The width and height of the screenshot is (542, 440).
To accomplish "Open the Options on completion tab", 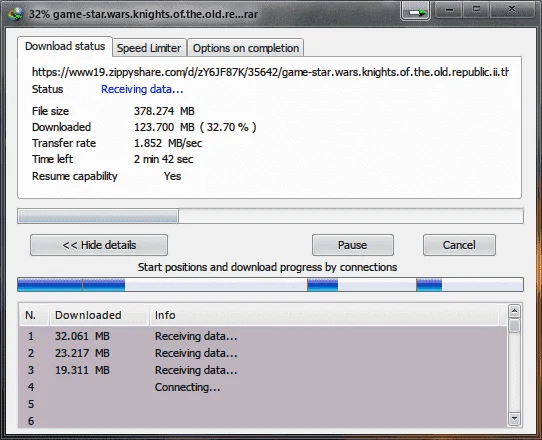I will (x=246, y=48).
